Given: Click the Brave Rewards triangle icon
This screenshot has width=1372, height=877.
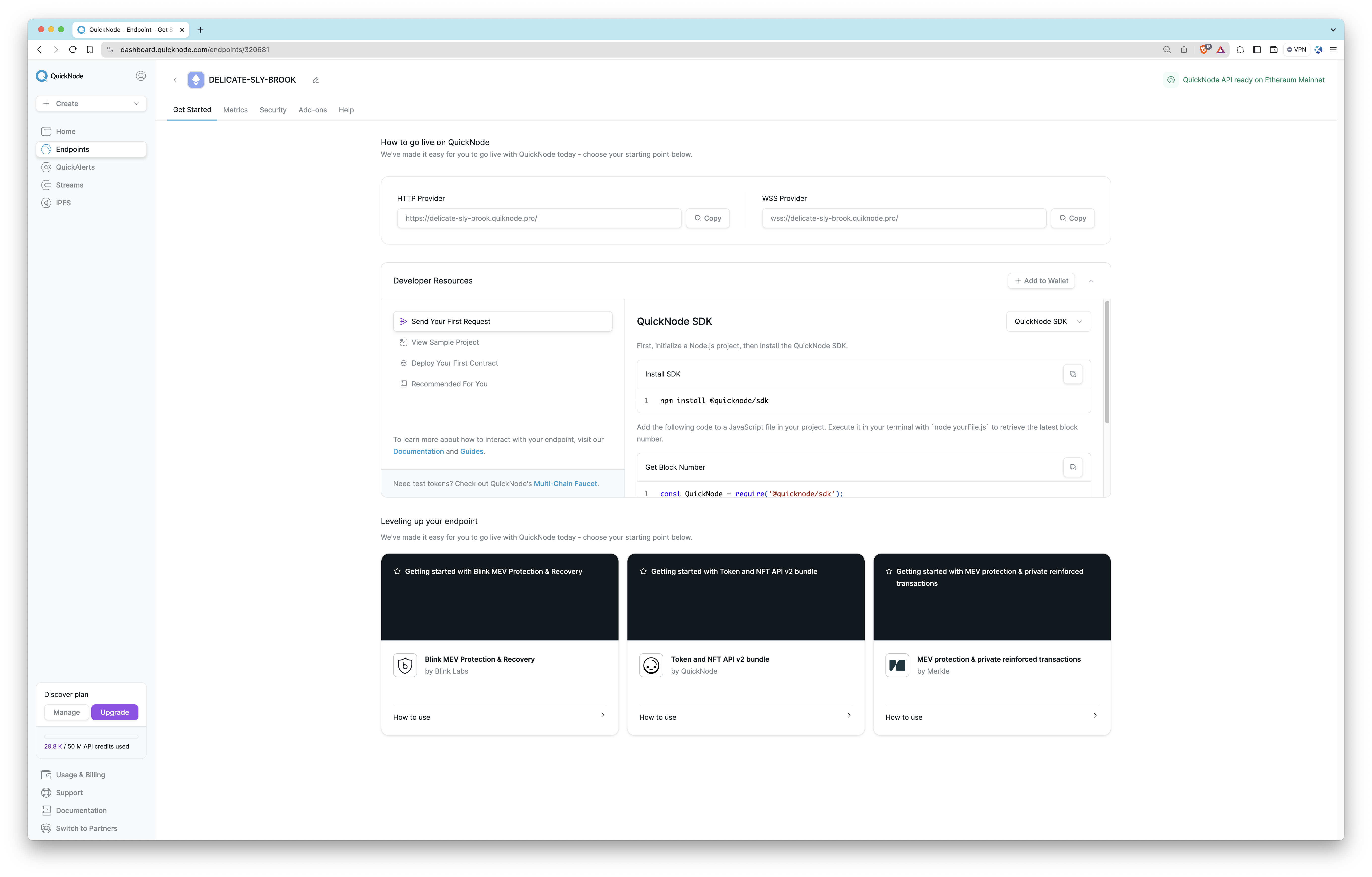Looking at the screenshot, I should click(x=1220, y=50).
